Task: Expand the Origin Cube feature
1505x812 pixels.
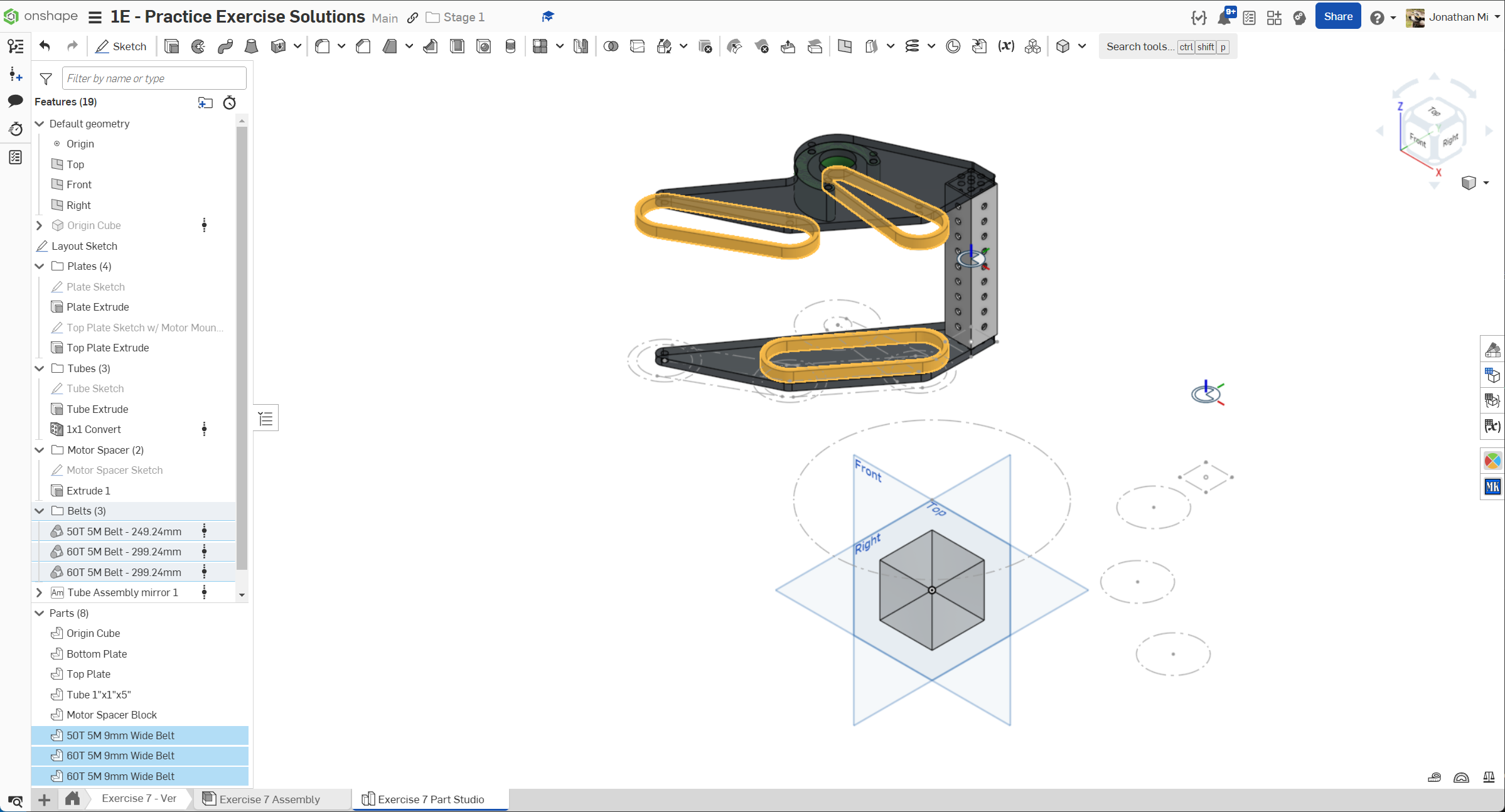Action: (40, 225)
